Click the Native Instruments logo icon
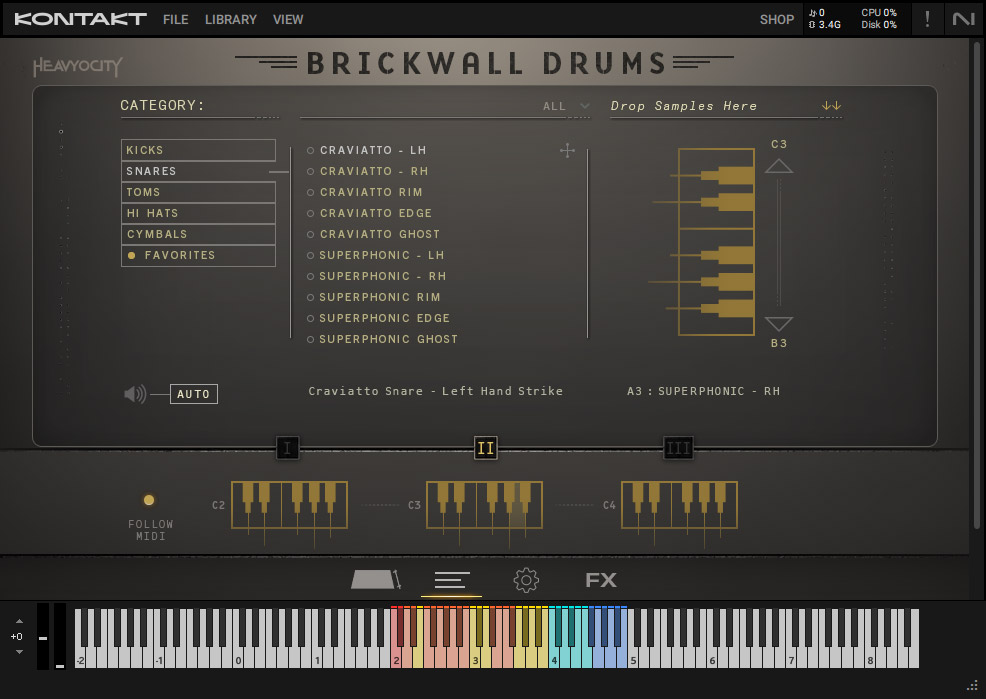This screenshot has height=699, width=986. point(963,19)
